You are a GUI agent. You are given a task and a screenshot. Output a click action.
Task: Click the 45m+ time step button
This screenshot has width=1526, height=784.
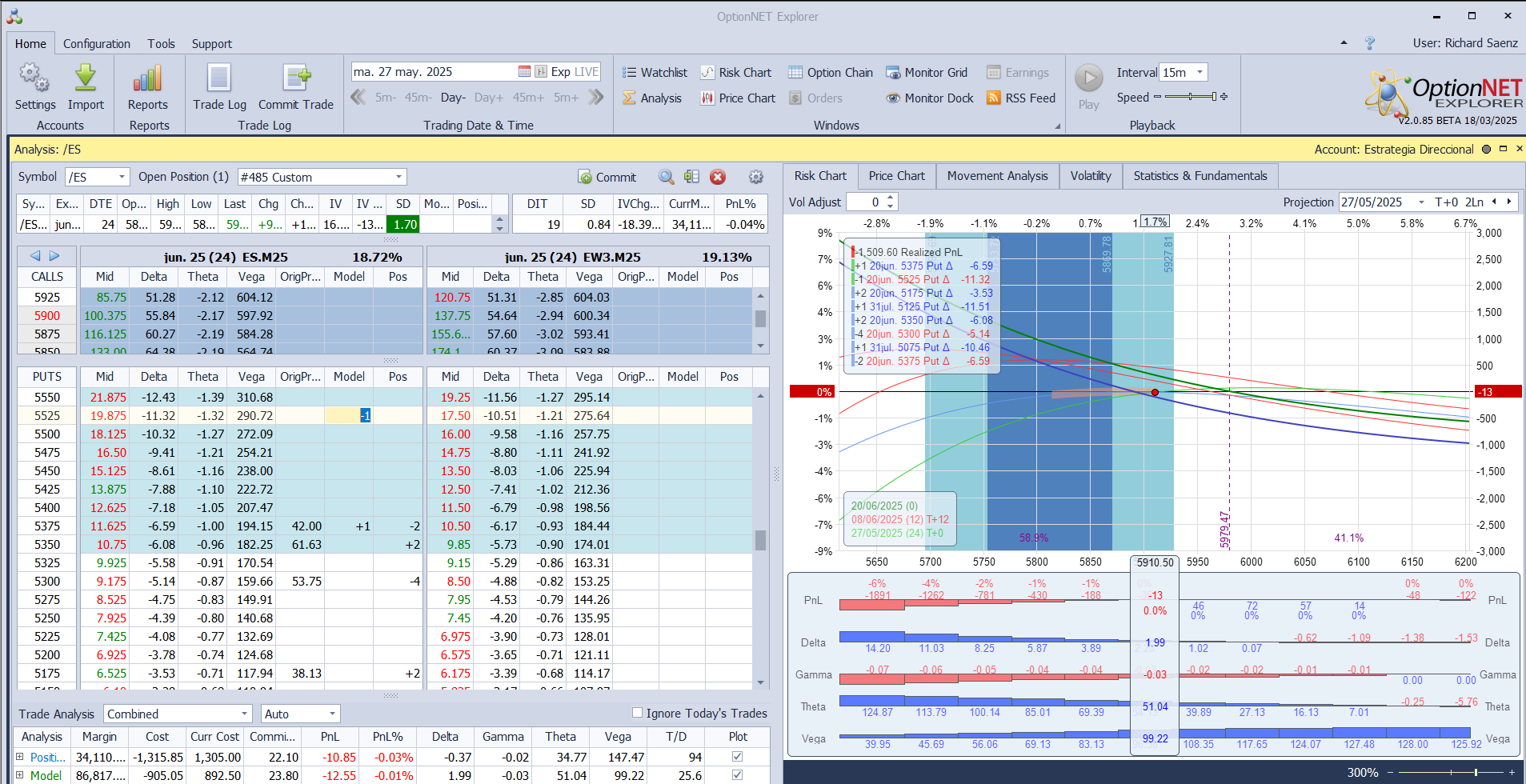[x=528, y=98]
